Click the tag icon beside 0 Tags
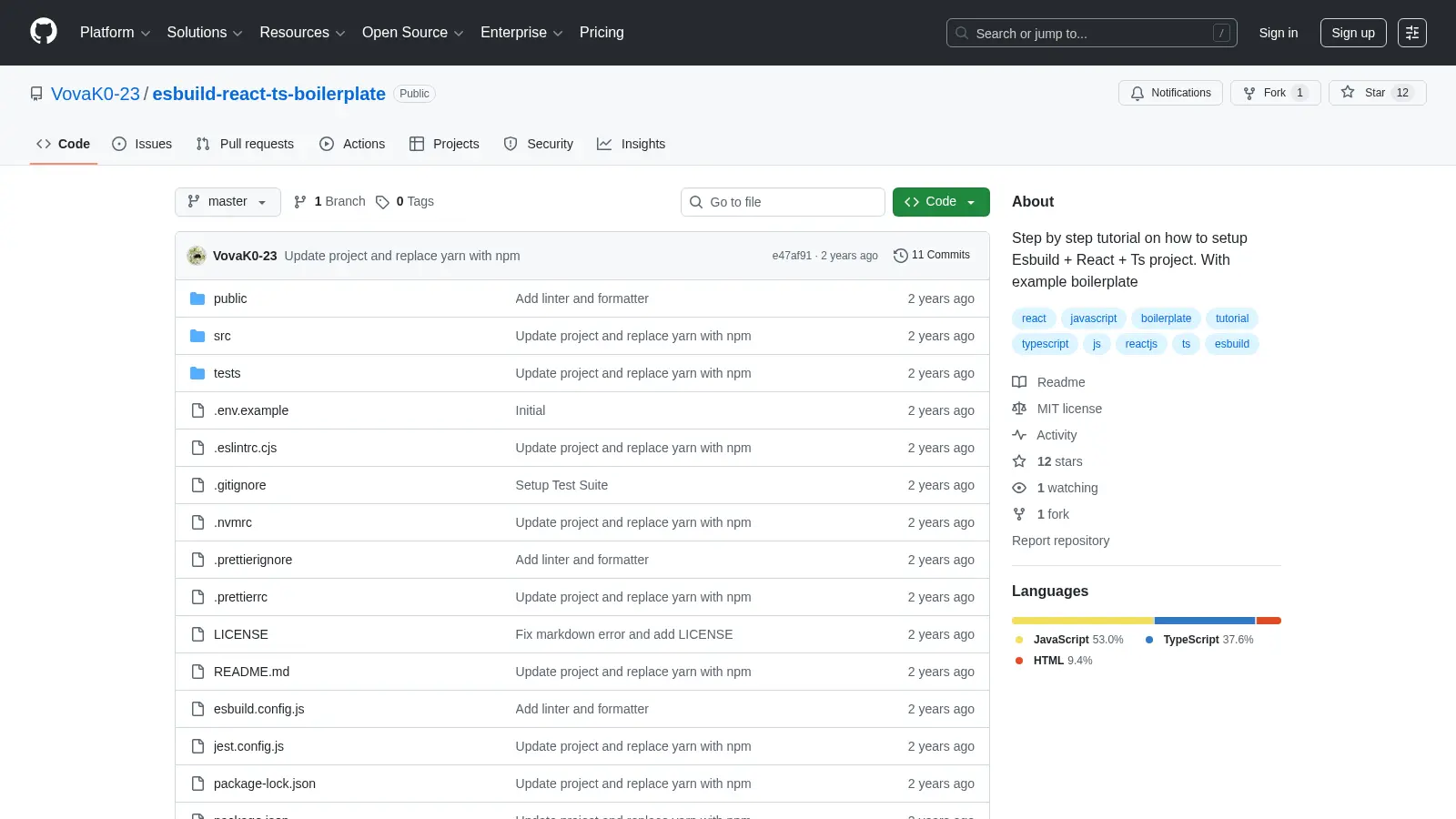The image size is (1456, 819). tap(383, 202)
